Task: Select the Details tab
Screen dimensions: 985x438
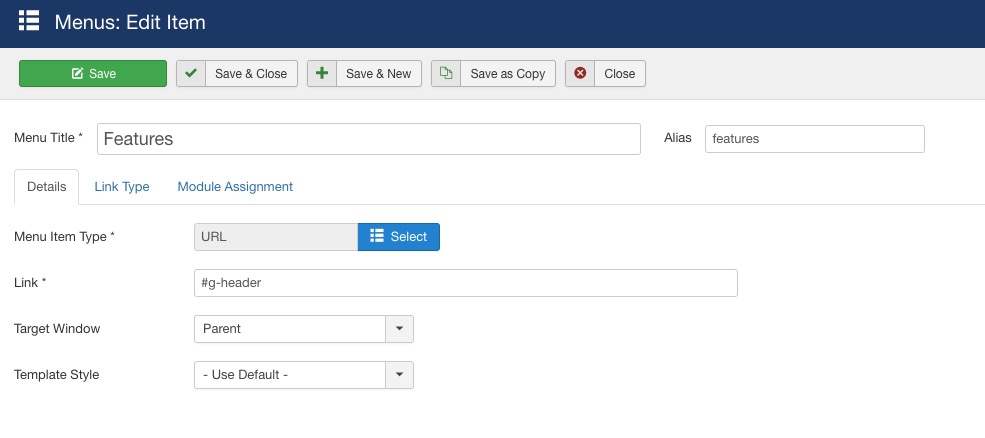Action: [46, 187]
